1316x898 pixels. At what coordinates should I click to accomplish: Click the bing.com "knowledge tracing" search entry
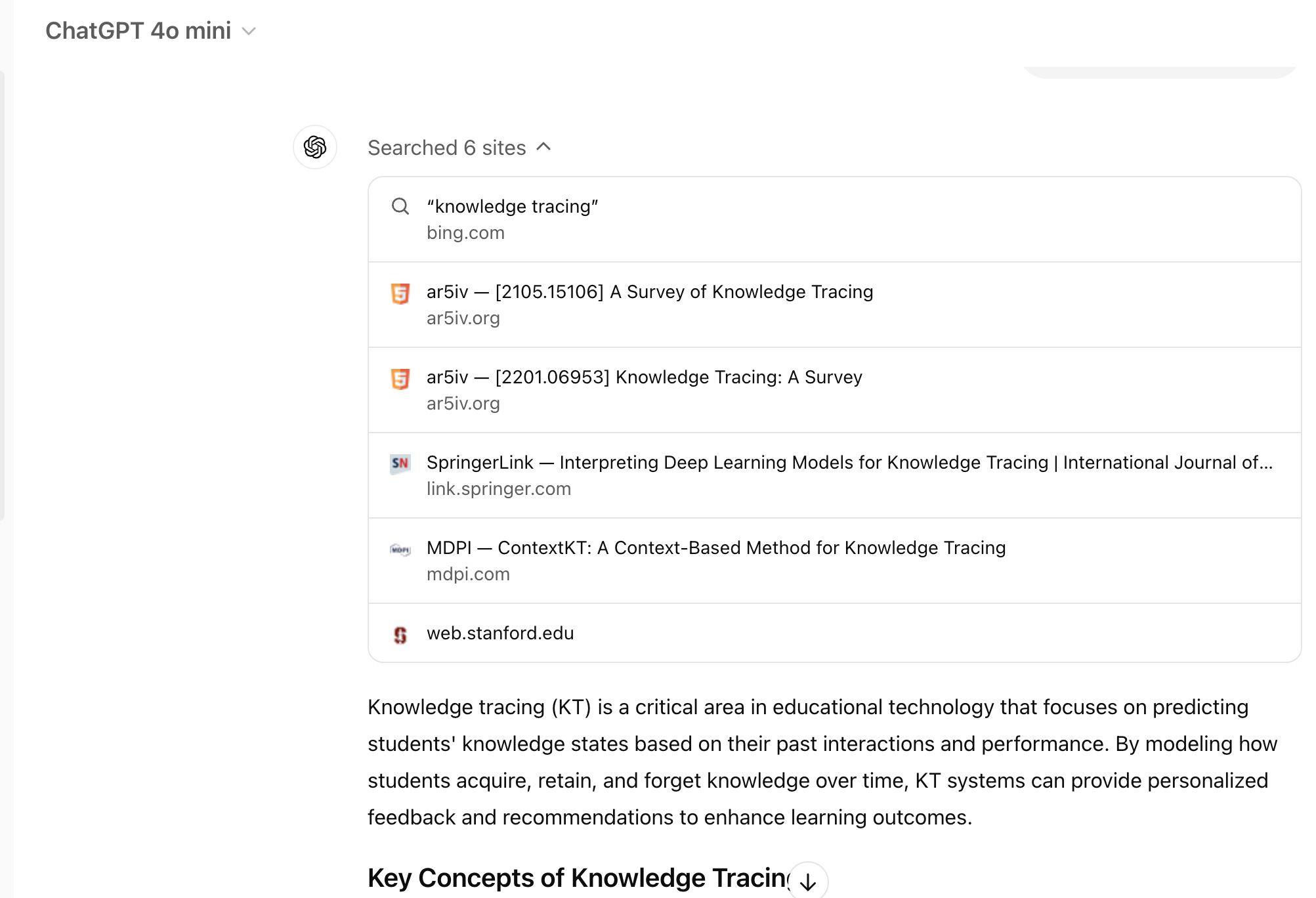coord(512,206)
